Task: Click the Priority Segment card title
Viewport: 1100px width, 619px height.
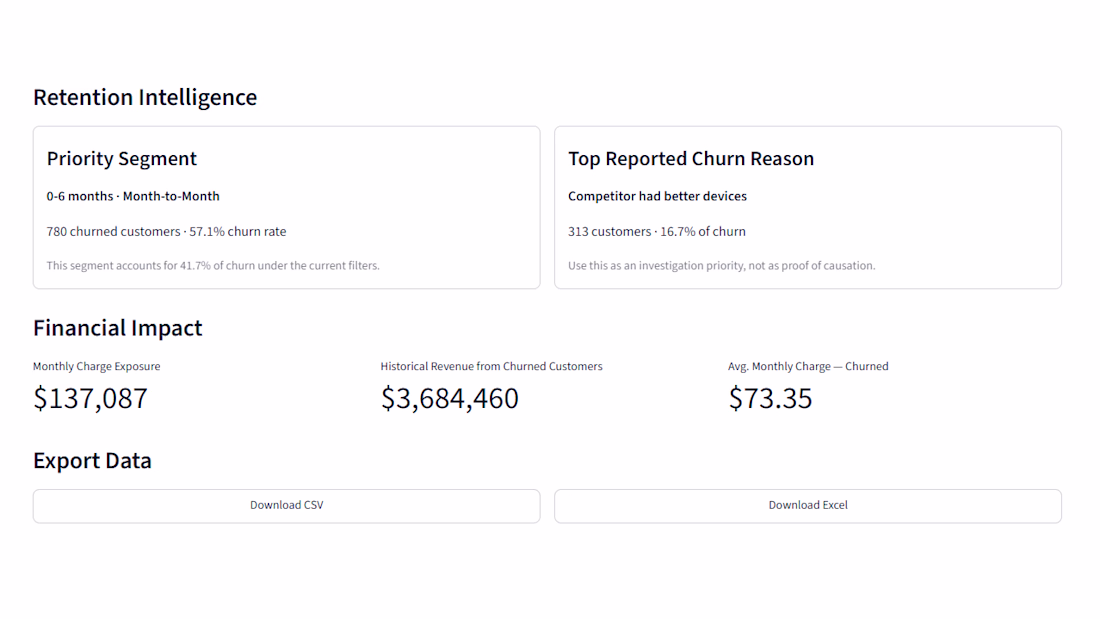Action: click(121, 159)
